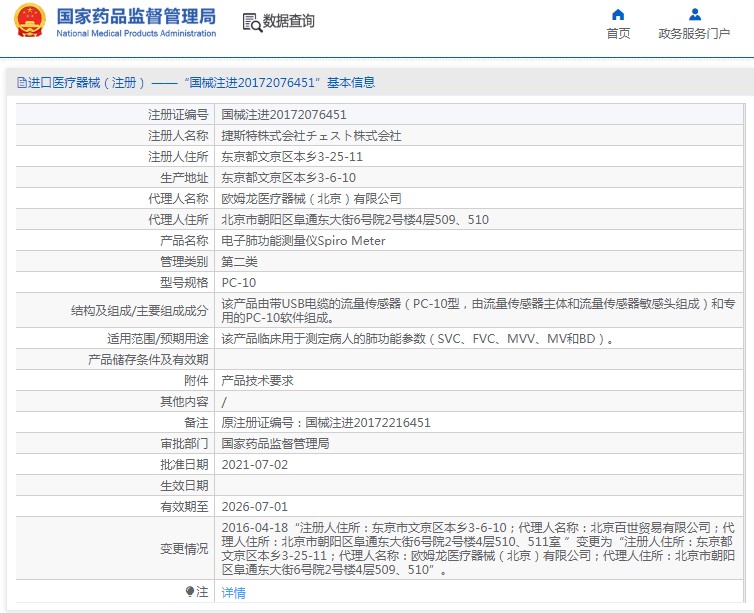Click the 数据查询 magnifier document icon
Viewport: 754px width, 613px height.
pos(252,22)
